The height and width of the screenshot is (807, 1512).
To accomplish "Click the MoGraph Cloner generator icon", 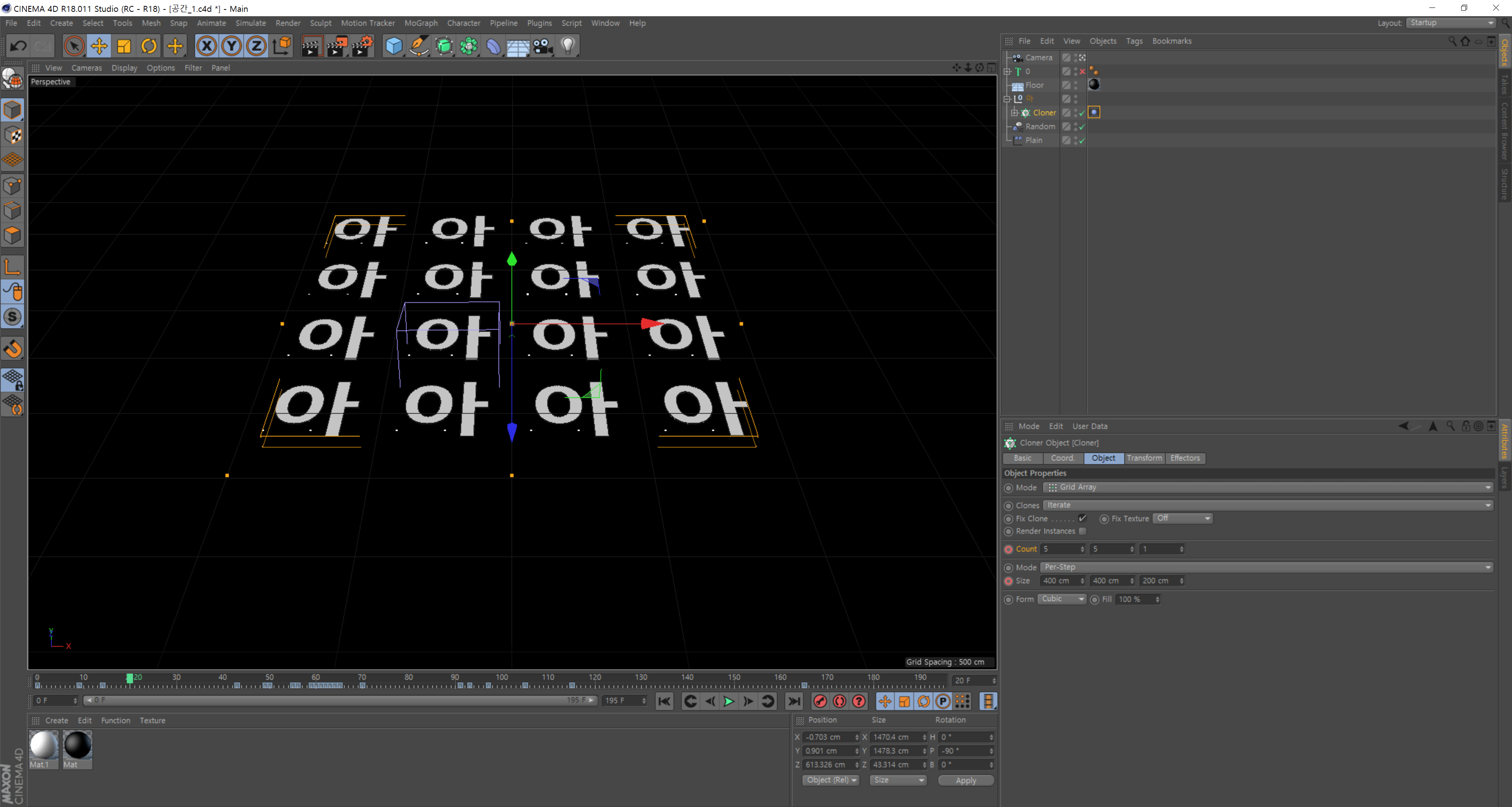I will pyautogui.click(x=468, y=46).
